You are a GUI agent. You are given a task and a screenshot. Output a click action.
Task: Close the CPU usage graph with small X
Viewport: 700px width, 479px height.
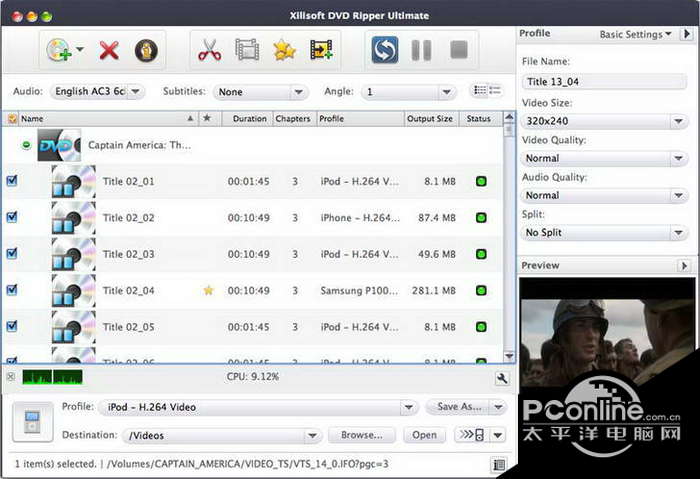tap(11, 377)
